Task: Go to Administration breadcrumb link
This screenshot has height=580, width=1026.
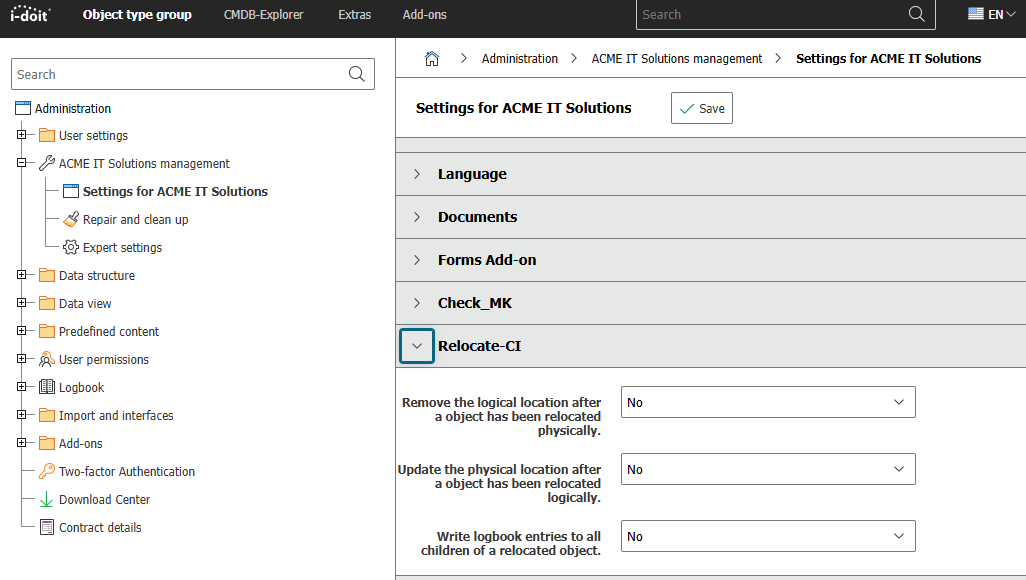Action: click(520, 59)
